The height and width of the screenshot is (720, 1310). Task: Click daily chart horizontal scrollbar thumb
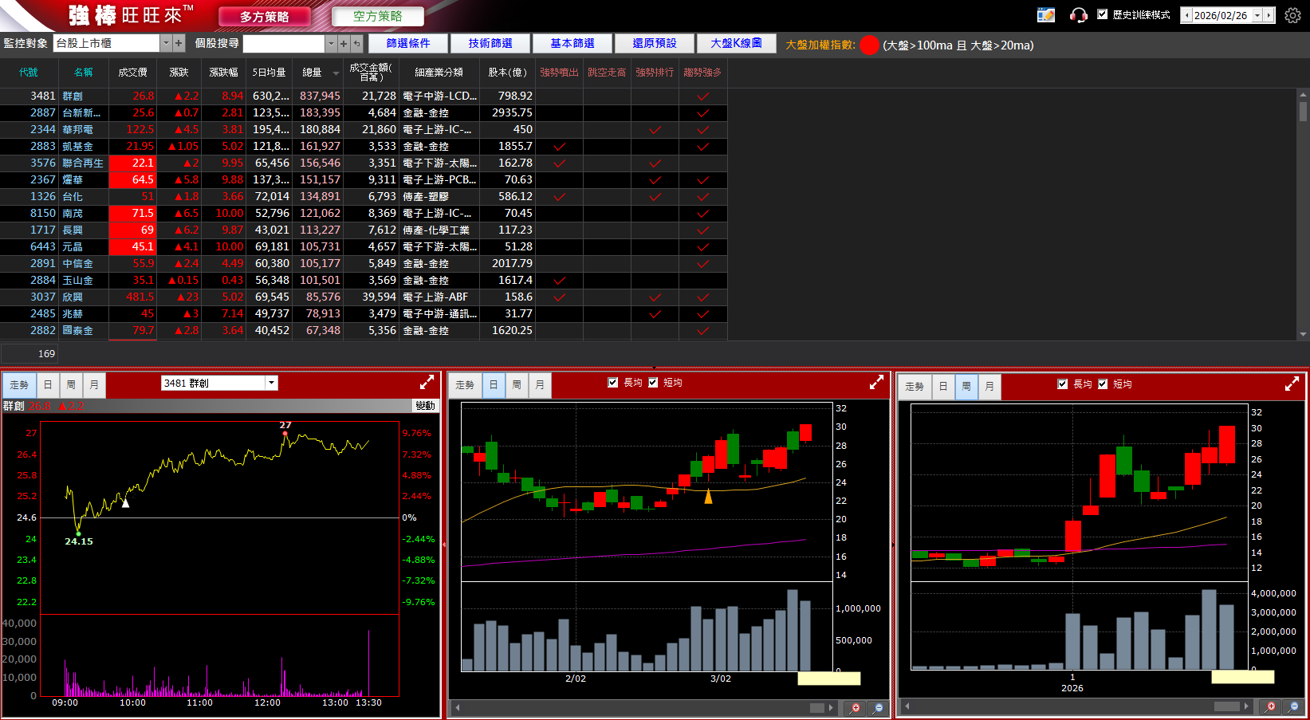click(817, 708)
